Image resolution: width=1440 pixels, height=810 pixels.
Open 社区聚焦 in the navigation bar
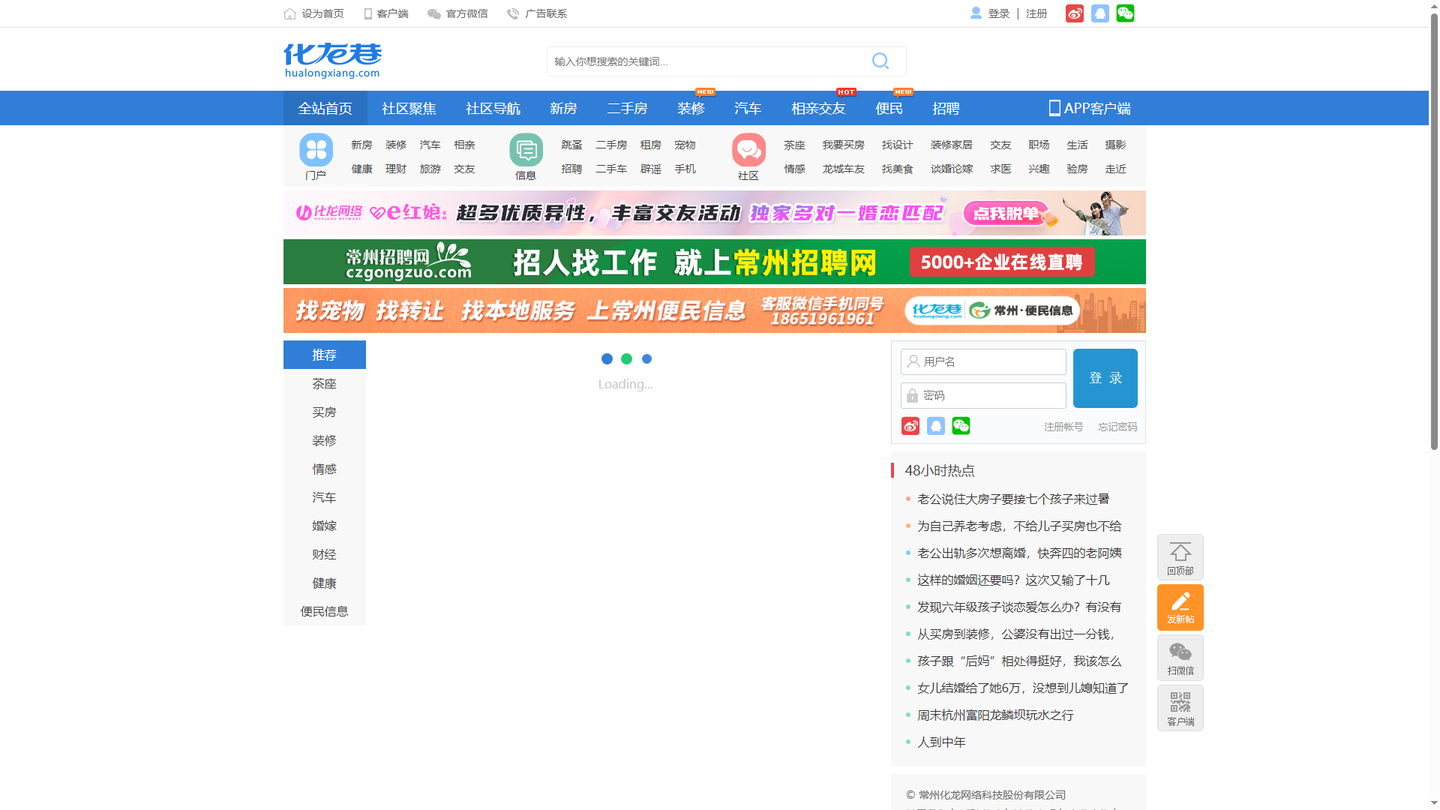[409, 108]
